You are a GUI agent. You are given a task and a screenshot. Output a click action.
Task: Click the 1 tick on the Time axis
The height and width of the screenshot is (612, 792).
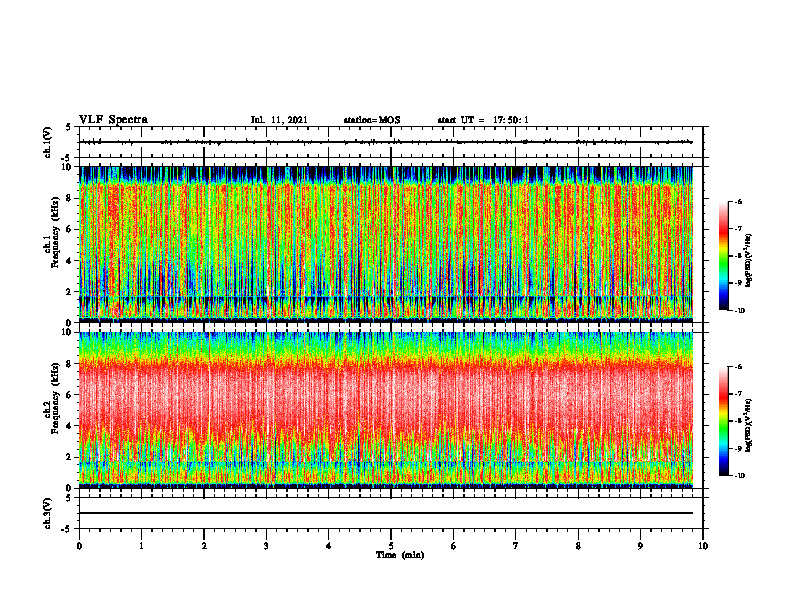pyautogui.click(x=141, y=546)
